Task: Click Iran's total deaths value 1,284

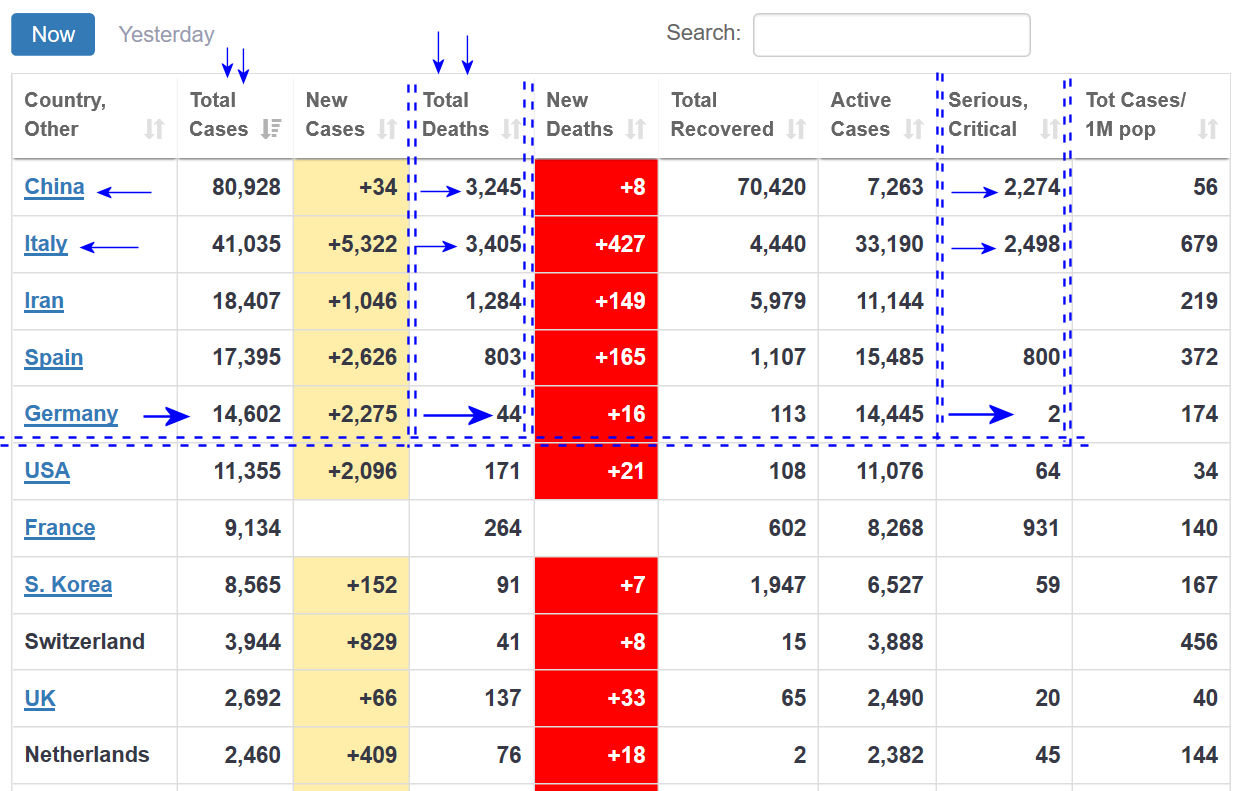Action: [x=494, y=301]
